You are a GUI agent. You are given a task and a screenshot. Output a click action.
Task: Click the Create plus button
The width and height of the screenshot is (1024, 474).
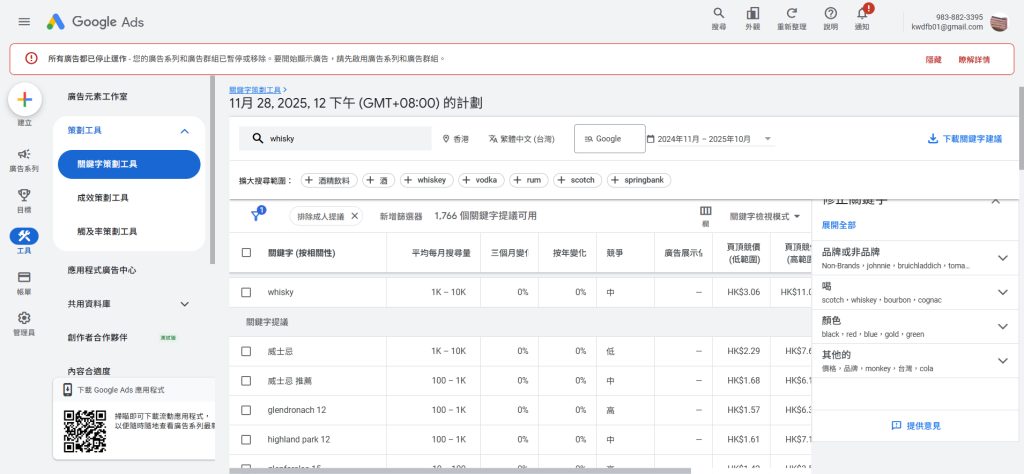click(25, 100)
